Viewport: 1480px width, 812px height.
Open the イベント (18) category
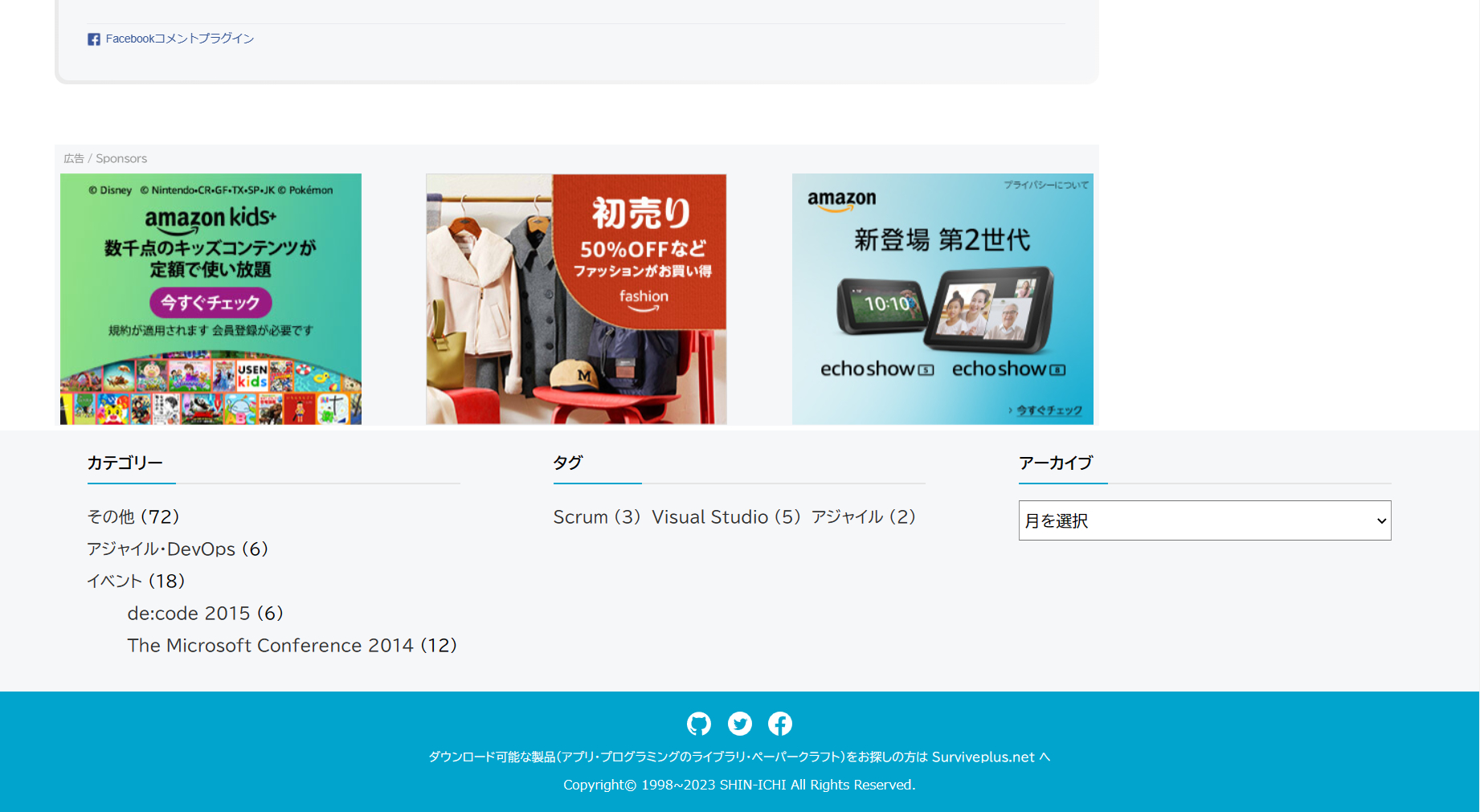(x=136, y=581)
